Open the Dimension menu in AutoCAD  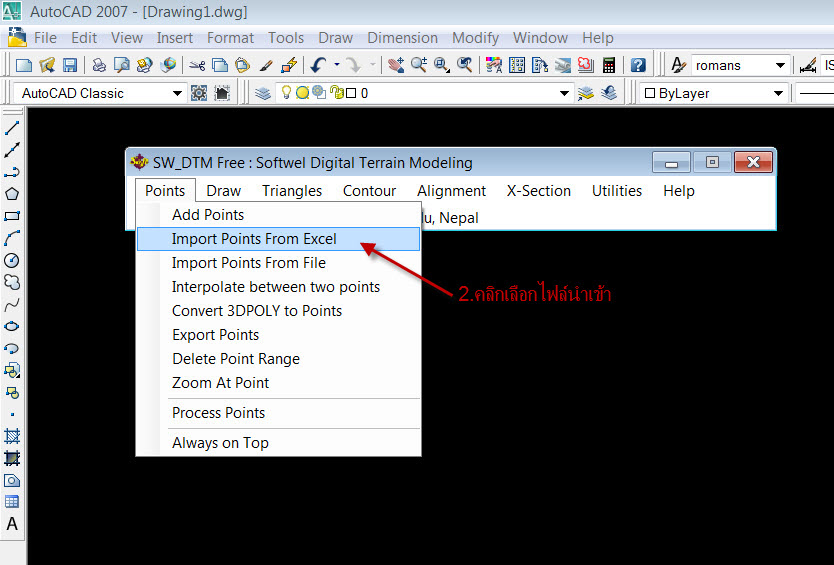[403, 38]
